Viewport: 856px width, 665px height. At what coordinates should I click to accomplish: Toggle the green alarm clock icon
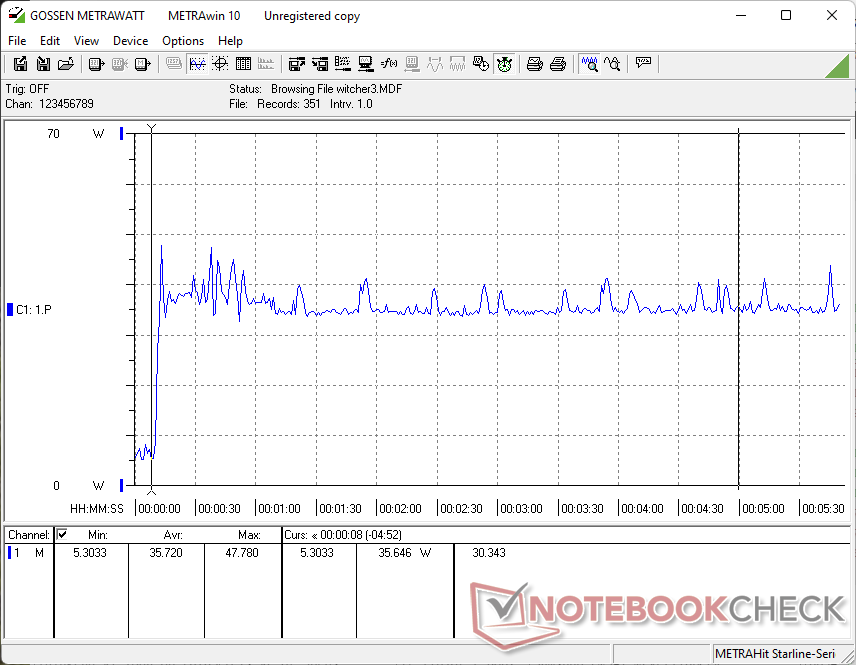504,64
